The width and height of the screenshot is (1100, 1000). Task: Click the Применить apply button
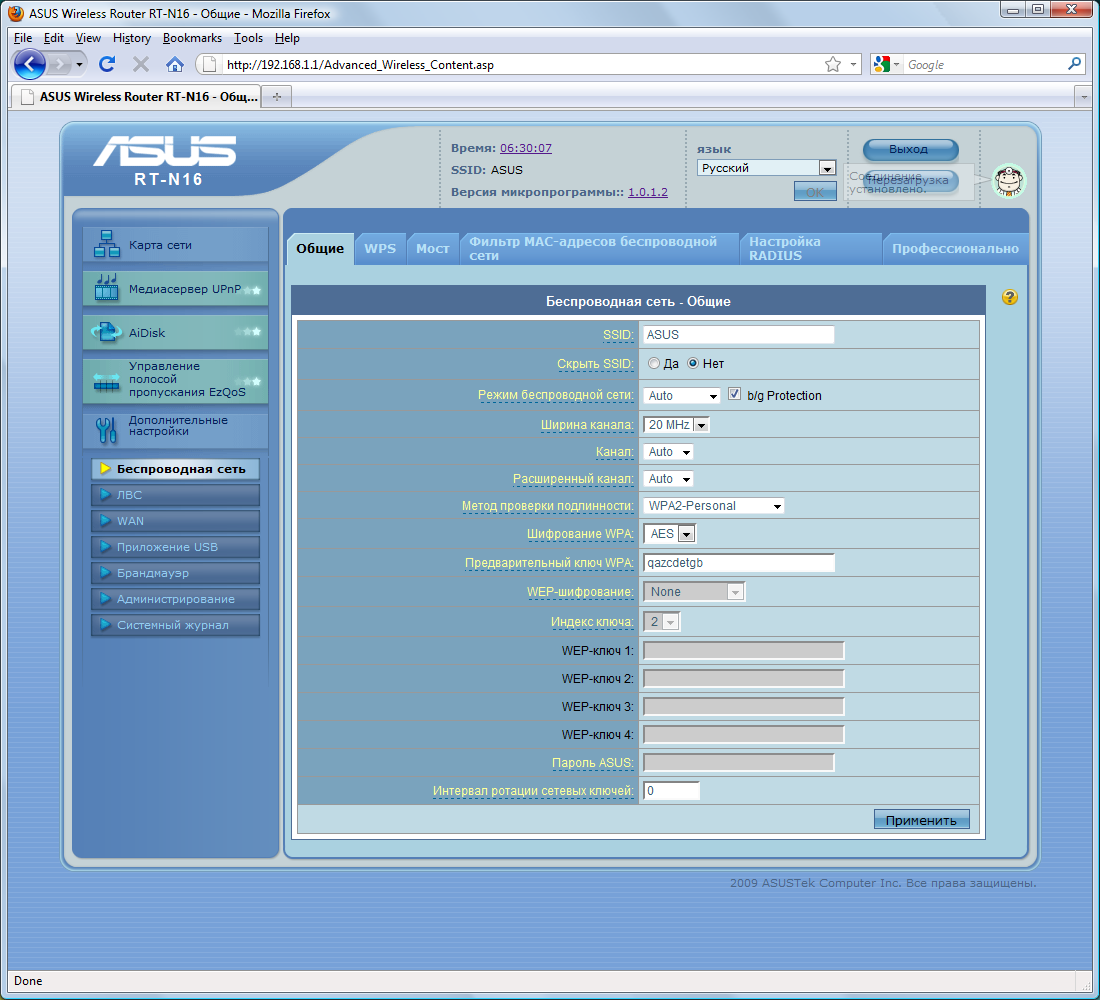[x=921, y=820]
